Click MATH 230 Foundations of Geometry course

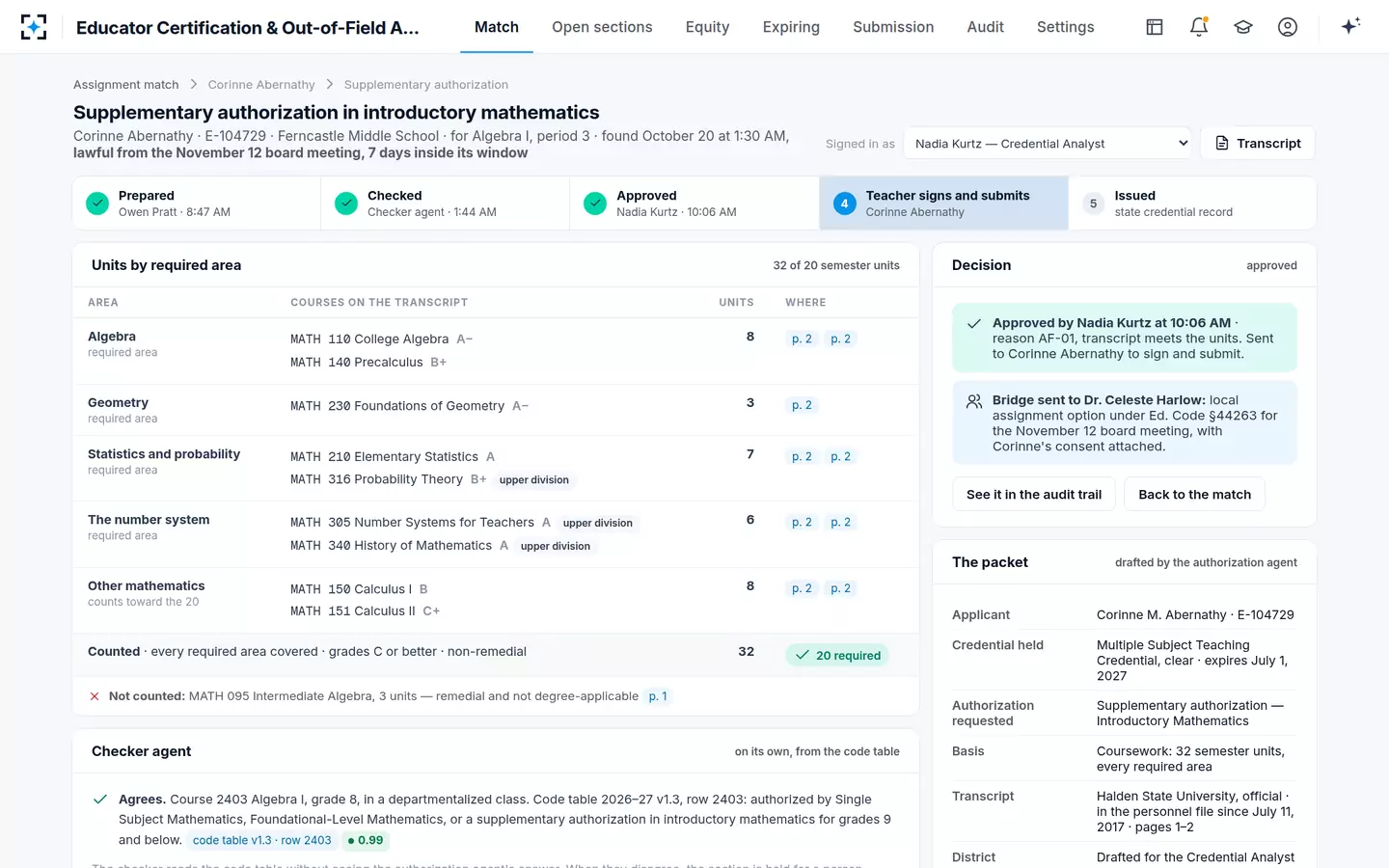[397, 406]
